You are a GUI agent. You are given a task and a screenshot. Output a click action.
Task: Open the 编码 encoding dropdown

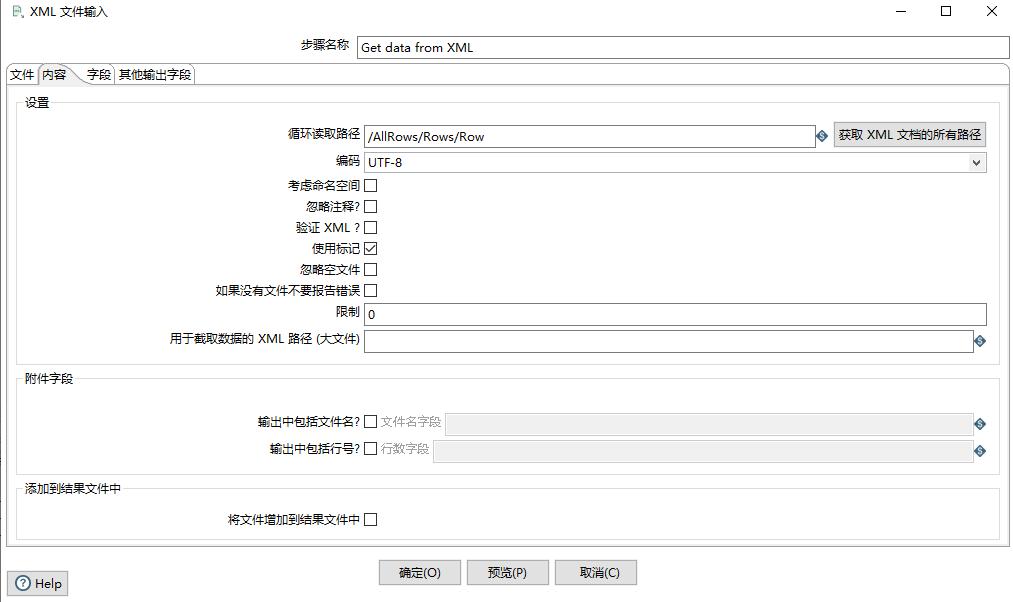pos(975,161)
